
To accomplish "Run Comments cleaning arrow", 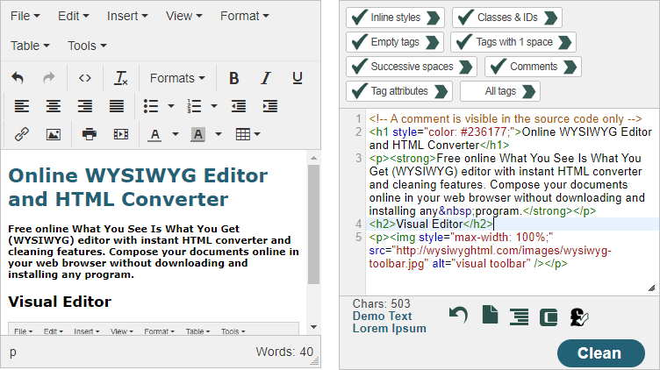I will click(570, 67).
